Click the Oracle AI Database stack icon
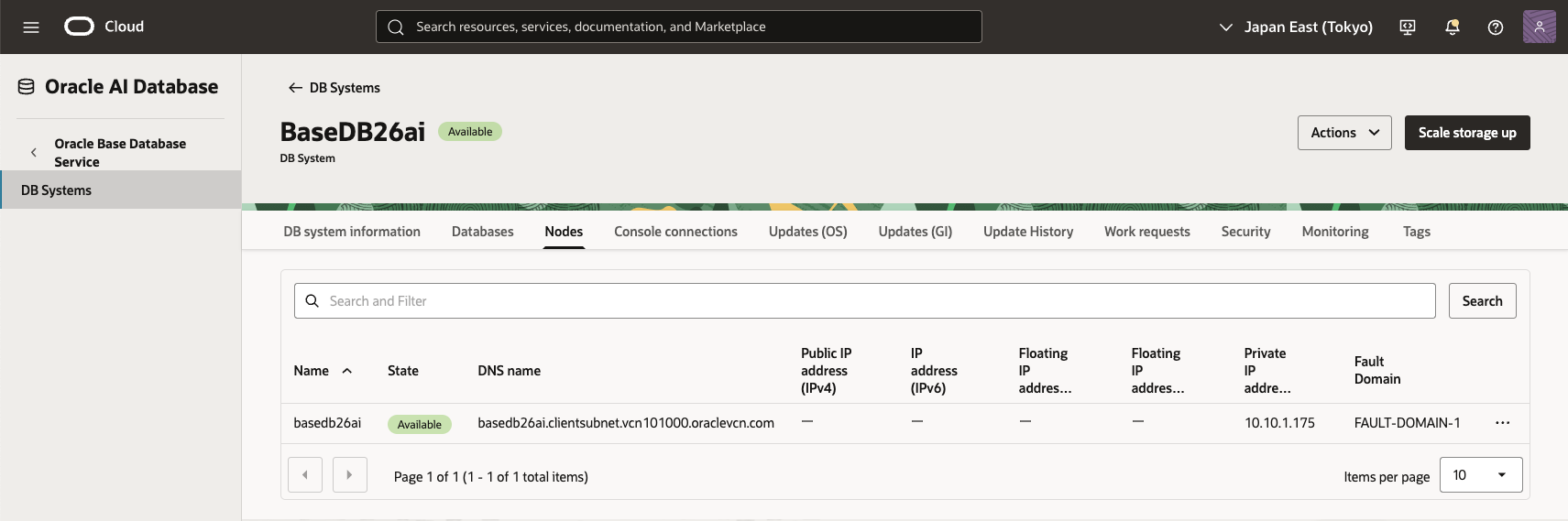 click(27, 87)
